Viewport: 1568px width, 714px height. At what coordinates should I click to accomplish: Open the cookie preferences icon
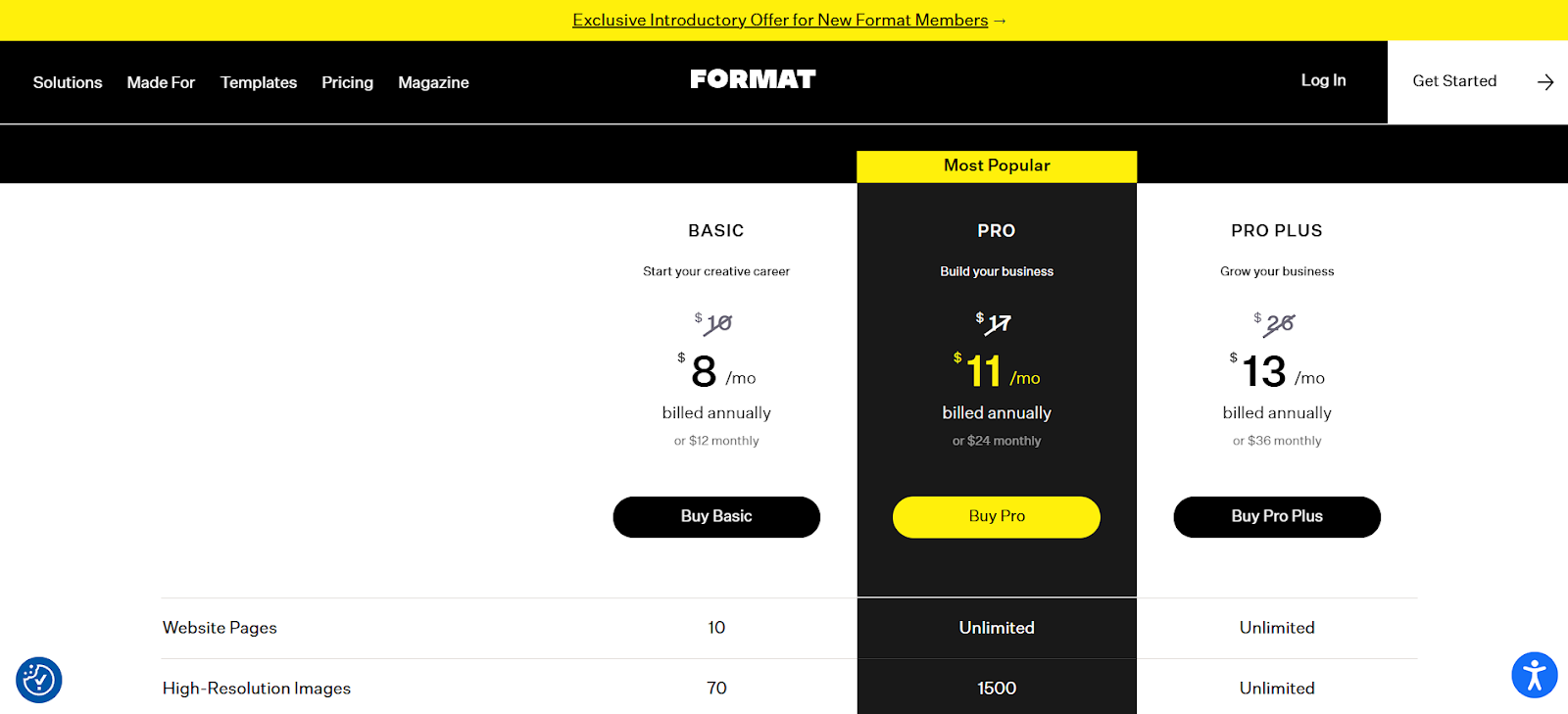click(39, 680)
